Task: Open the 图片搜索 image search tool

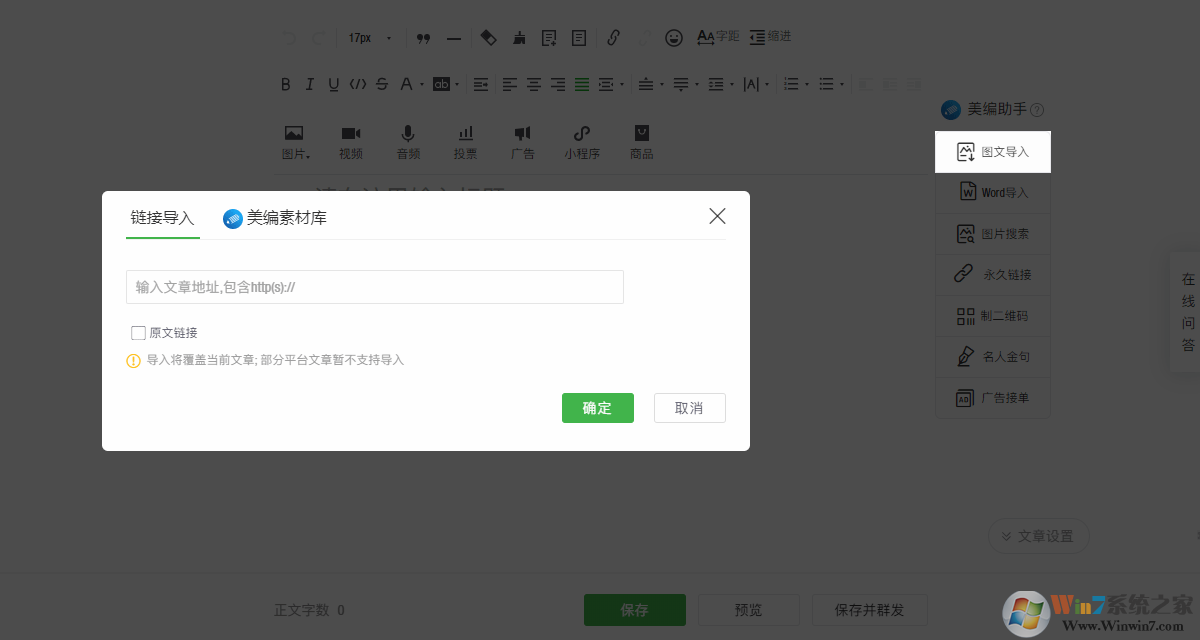Action: [x=992, y=233]
